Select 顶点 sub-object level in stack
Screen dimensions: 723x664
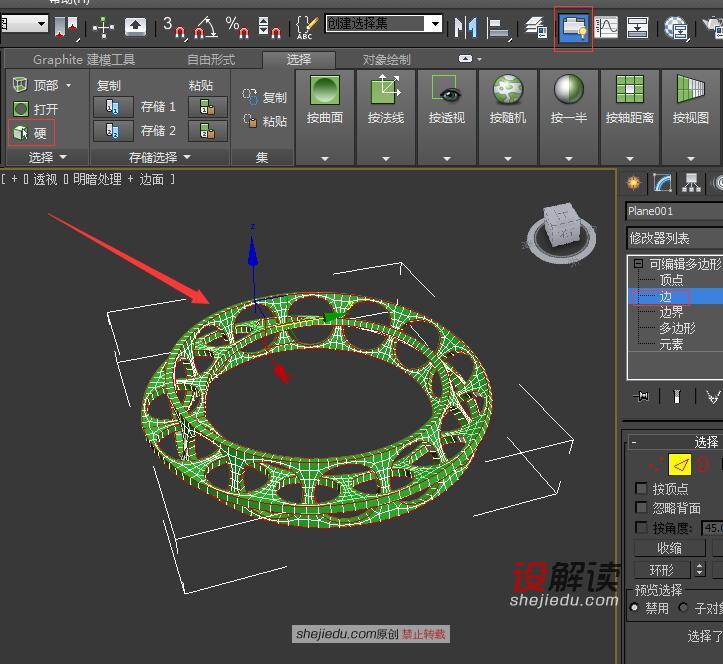(671, 280)
